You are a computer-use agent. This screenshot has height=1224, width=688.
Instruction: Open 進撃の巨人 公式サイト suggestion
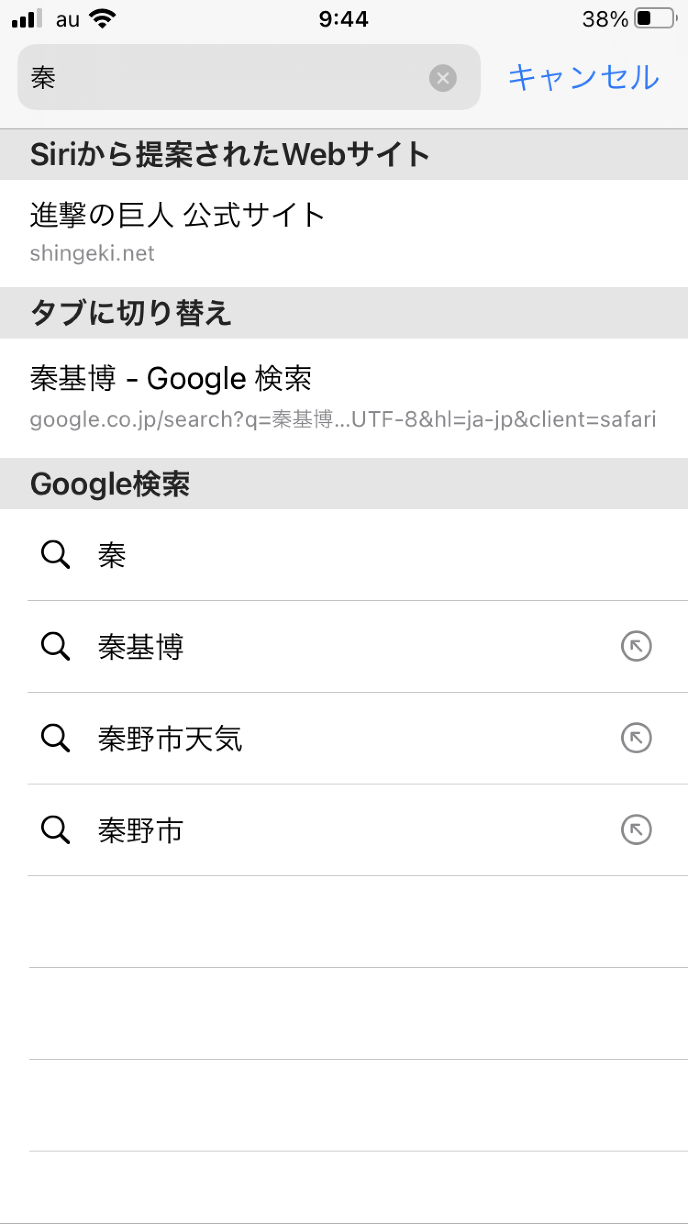click(x=178, y=215)
